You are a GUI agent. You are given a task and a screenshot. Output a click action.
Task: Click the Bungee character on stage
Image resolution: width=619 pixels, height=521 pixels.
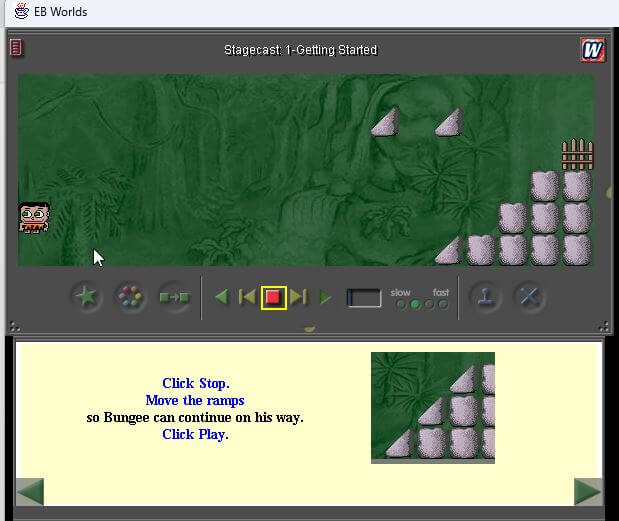[x=34, y=218]
